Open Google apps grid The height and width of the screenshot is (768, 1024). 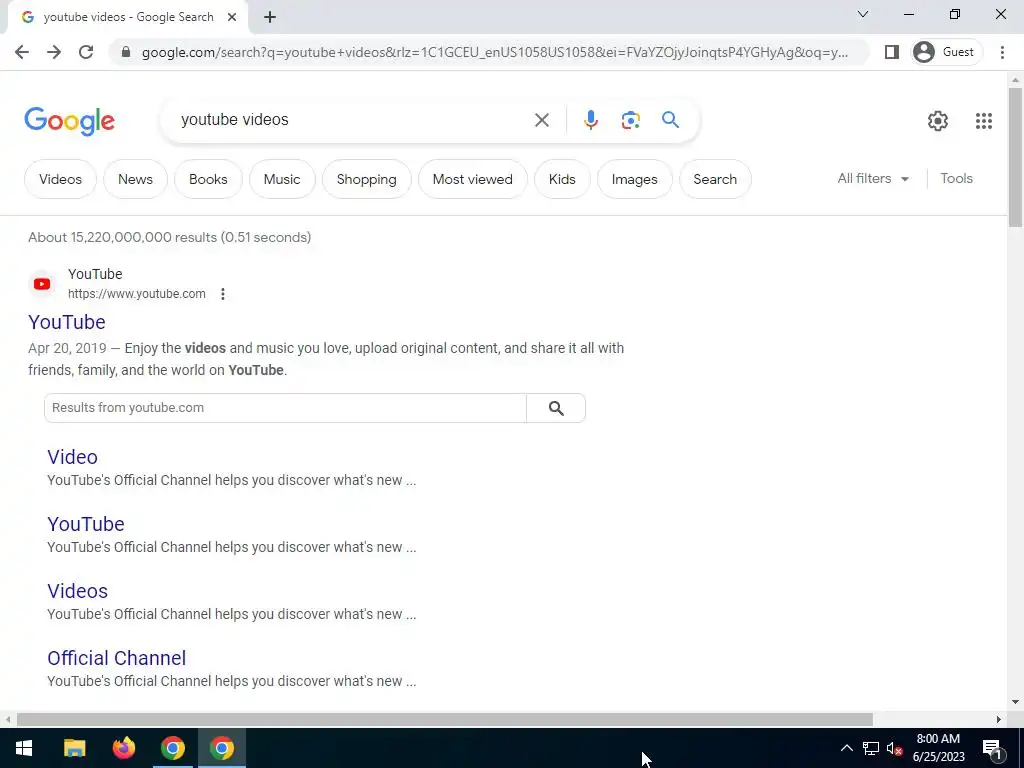click(984, 121)
